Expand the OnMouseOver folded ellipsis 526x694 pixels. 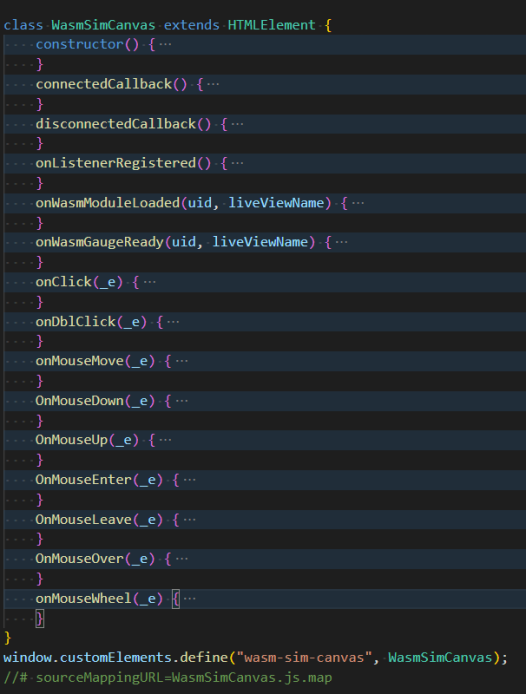click(x=182, y=559)
